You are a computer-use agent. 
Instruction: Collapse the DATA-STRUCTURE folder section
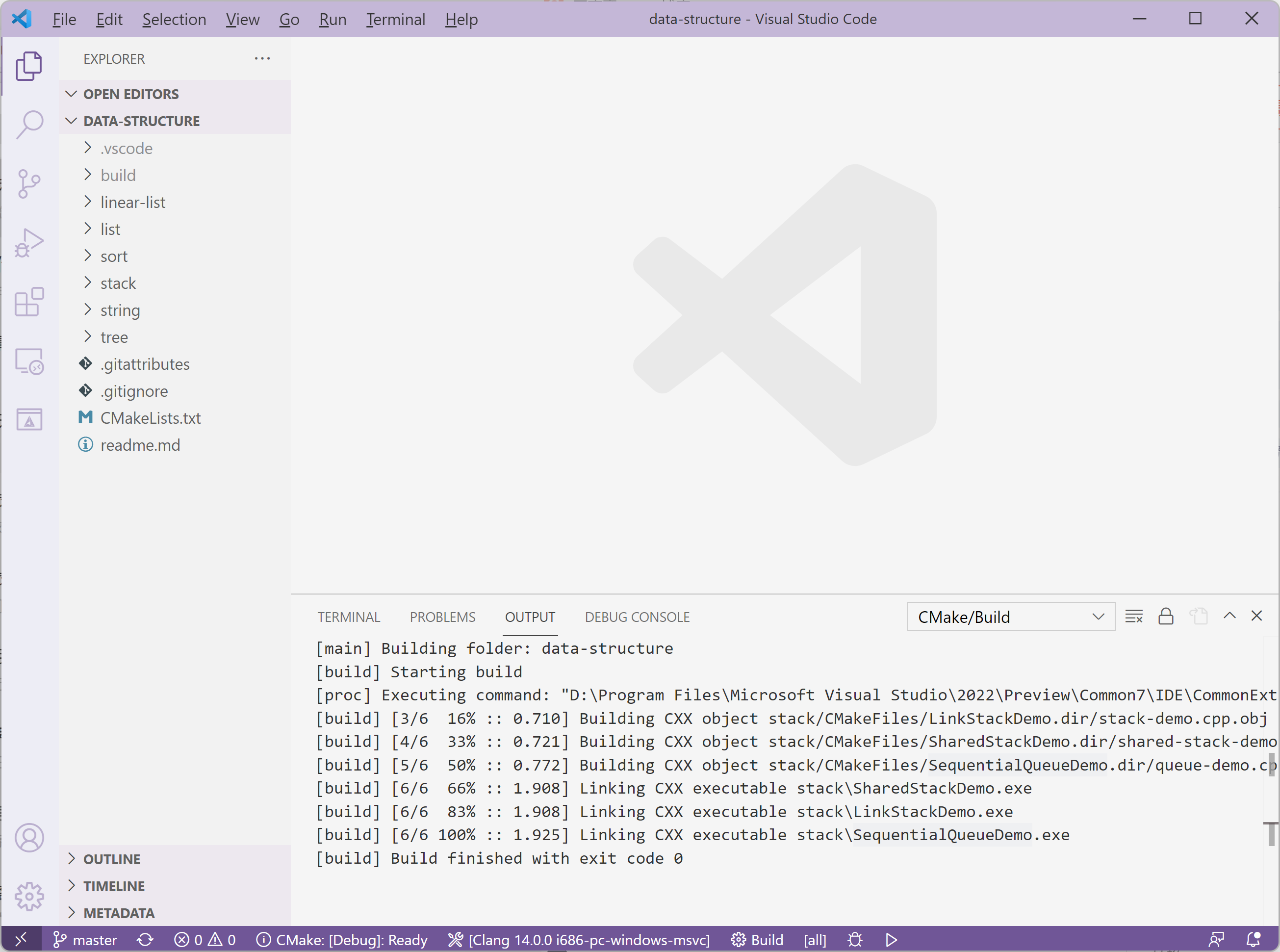click(141, 121)
